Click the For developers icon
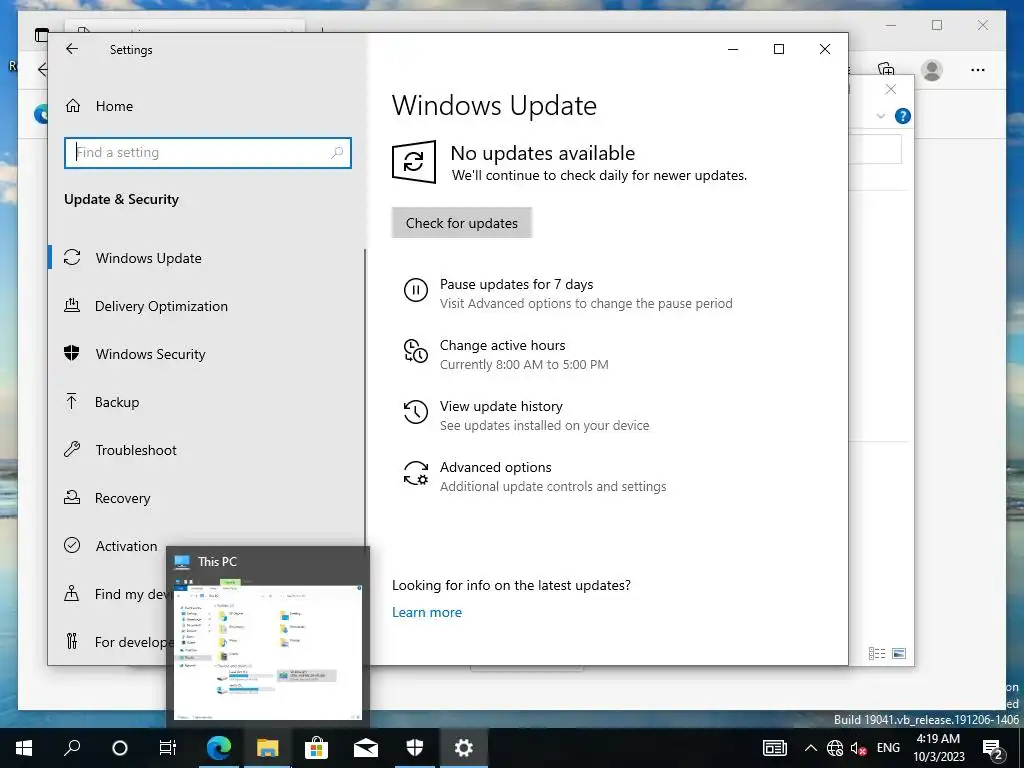Viewport: 1024px width, 768px height. click(x=72, y=642)
